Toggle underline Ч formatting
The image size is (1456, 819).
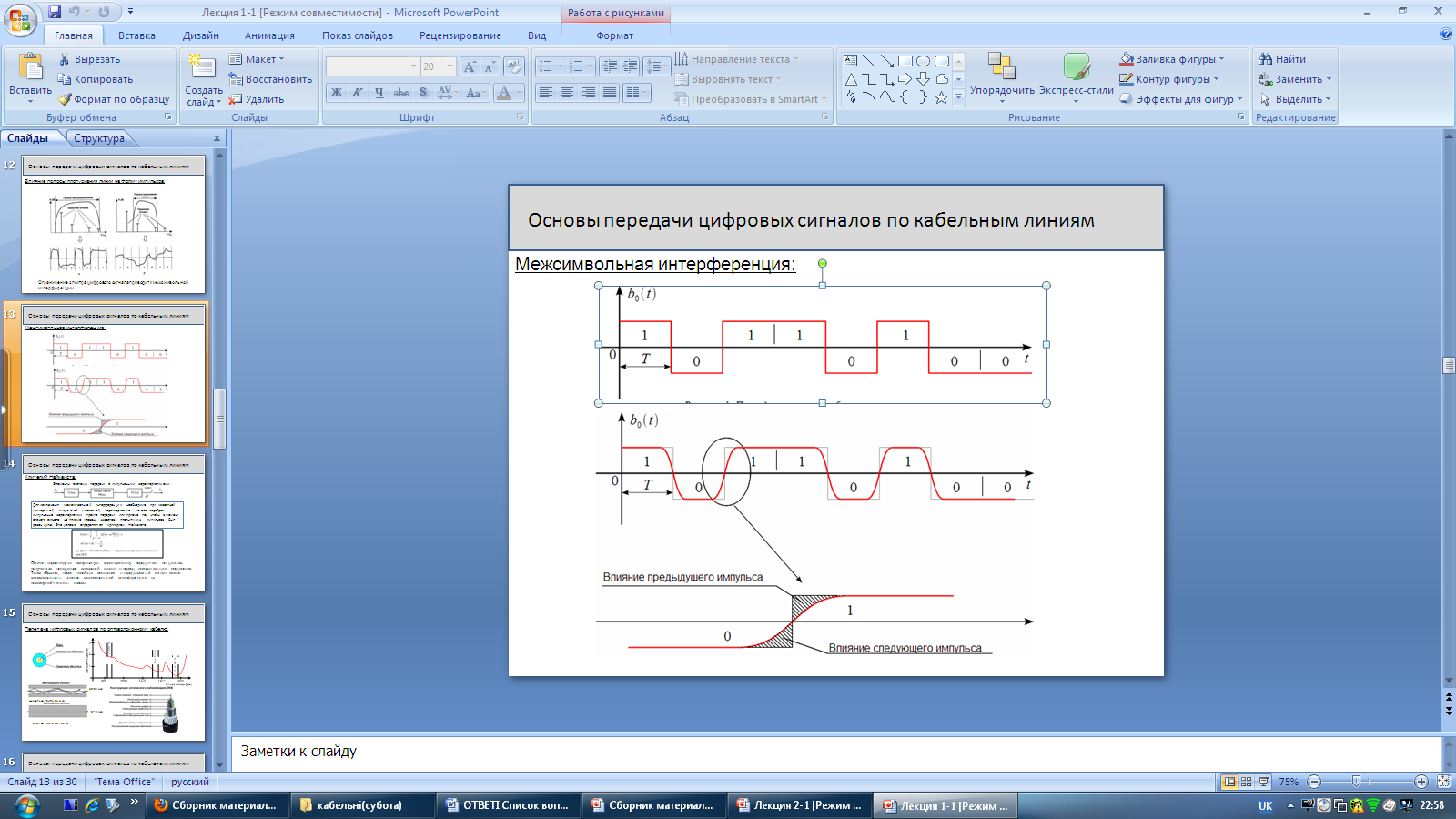coord(379,93)
